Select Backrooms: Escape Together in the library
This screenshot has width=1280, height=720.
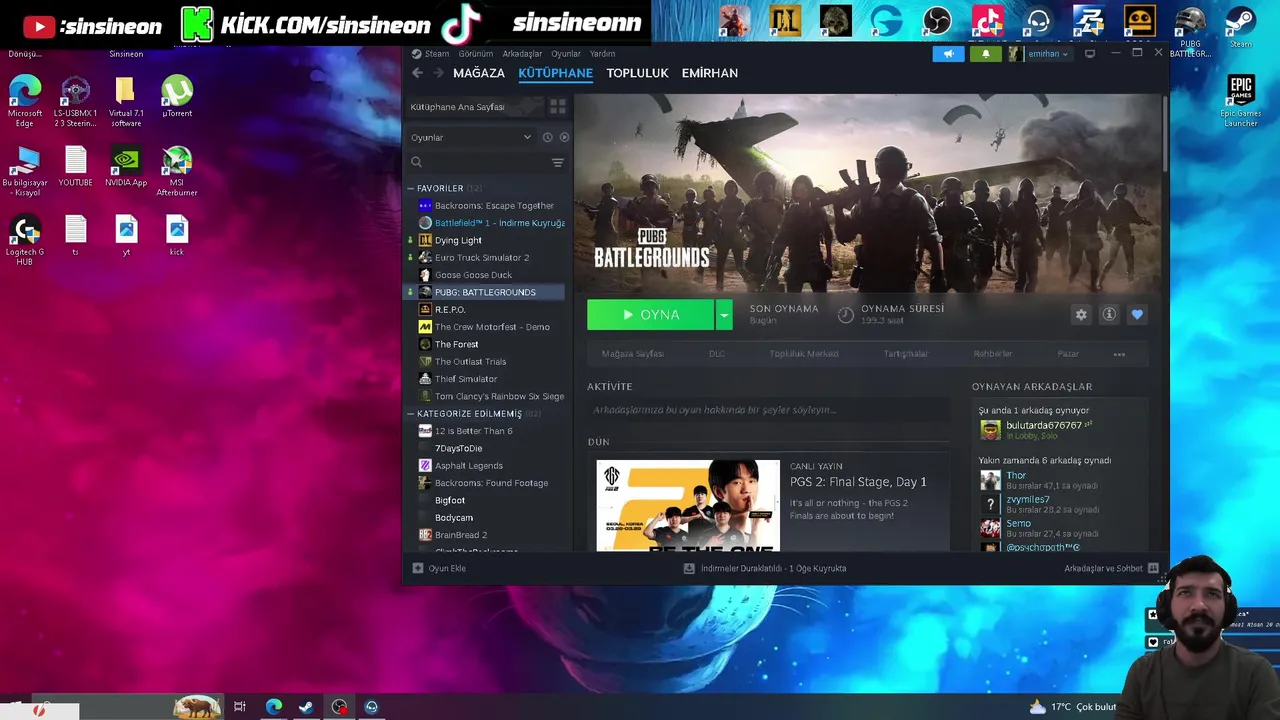(494, 206)
